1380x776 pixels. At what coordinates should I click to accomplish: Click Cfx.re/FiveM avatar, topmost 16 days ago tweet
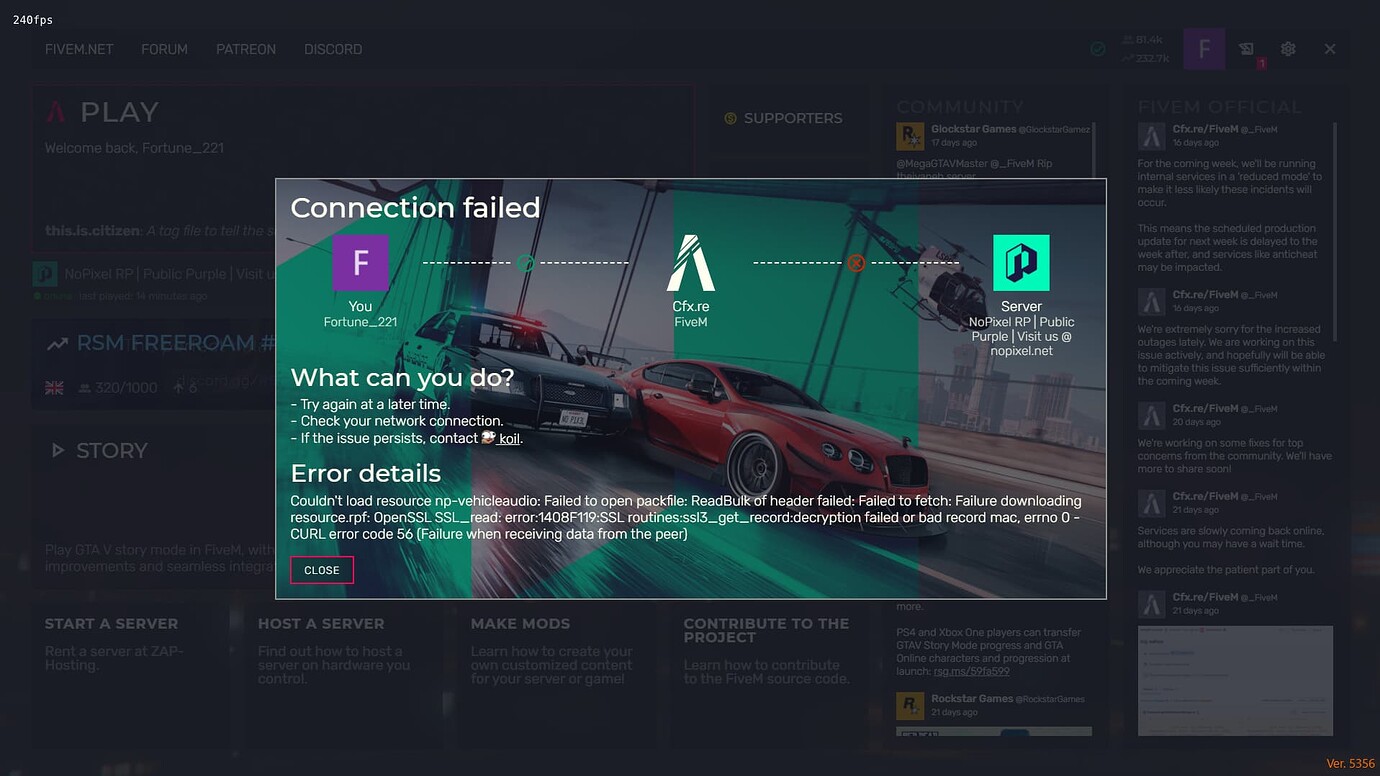(x=1151, y=136)
